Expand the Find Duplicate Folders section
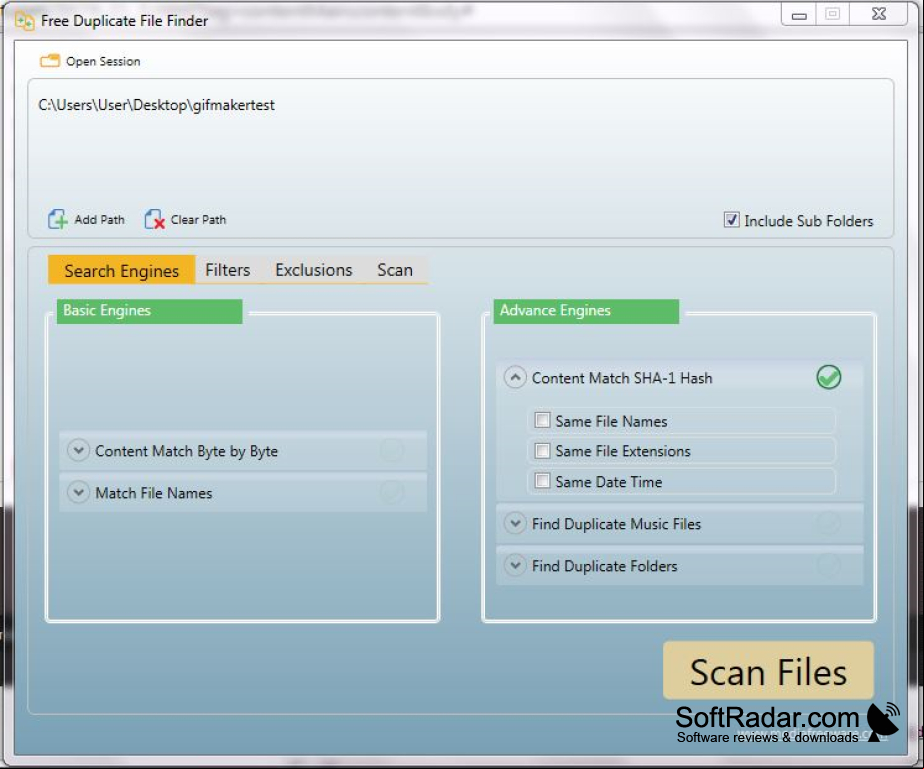This screenshot has height=769, width=924. point(515,565)
